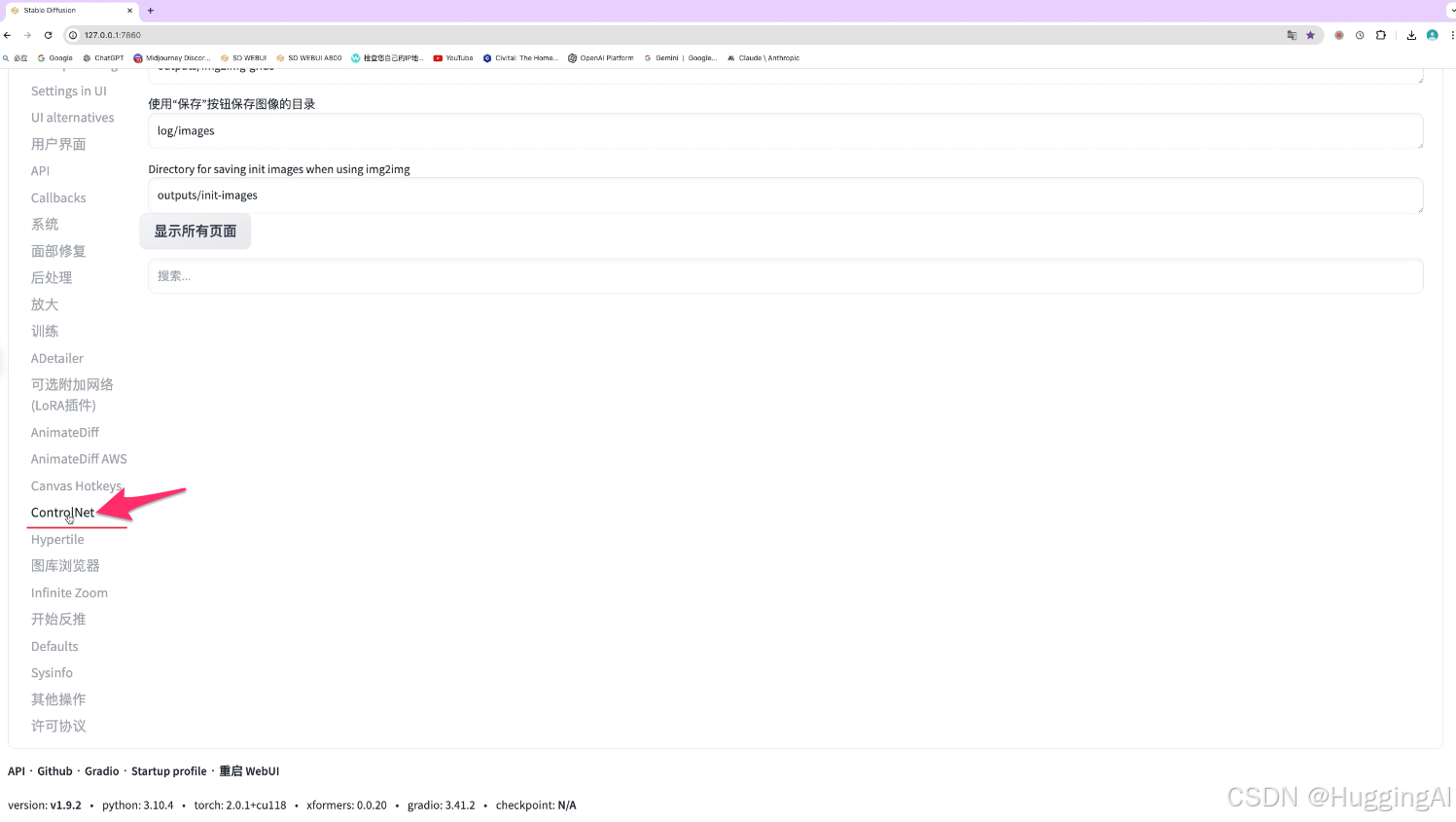
Task: Open the SD WEBUI A800 bookmark
Action: [309, 58]
